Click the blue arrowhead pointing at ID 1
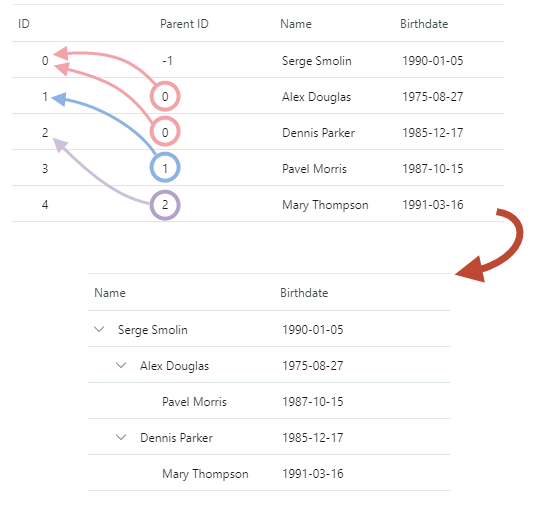The height and width of the screenshot is (509, 534). pyautogui.click(x=59, y=99)
